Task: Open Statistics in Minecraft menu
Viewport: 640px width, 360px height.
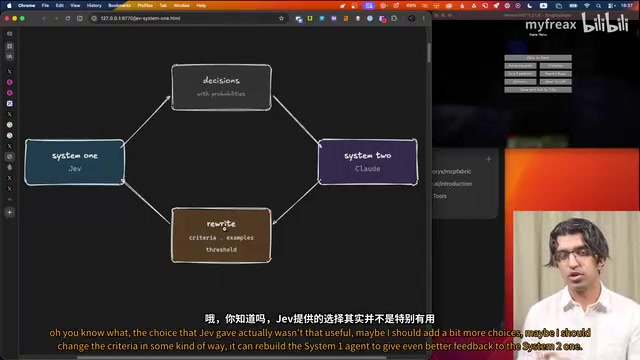Action: tap(556, 66)
